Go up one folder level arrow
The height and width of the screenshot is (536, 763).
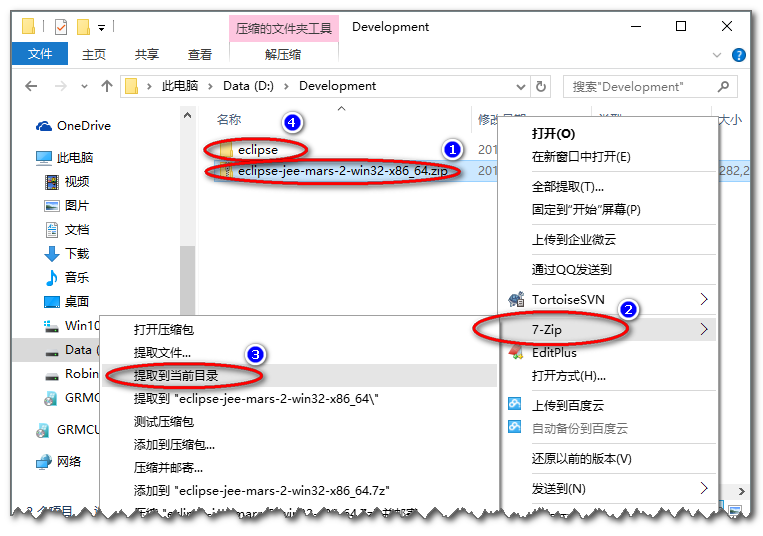coord(107,86)
